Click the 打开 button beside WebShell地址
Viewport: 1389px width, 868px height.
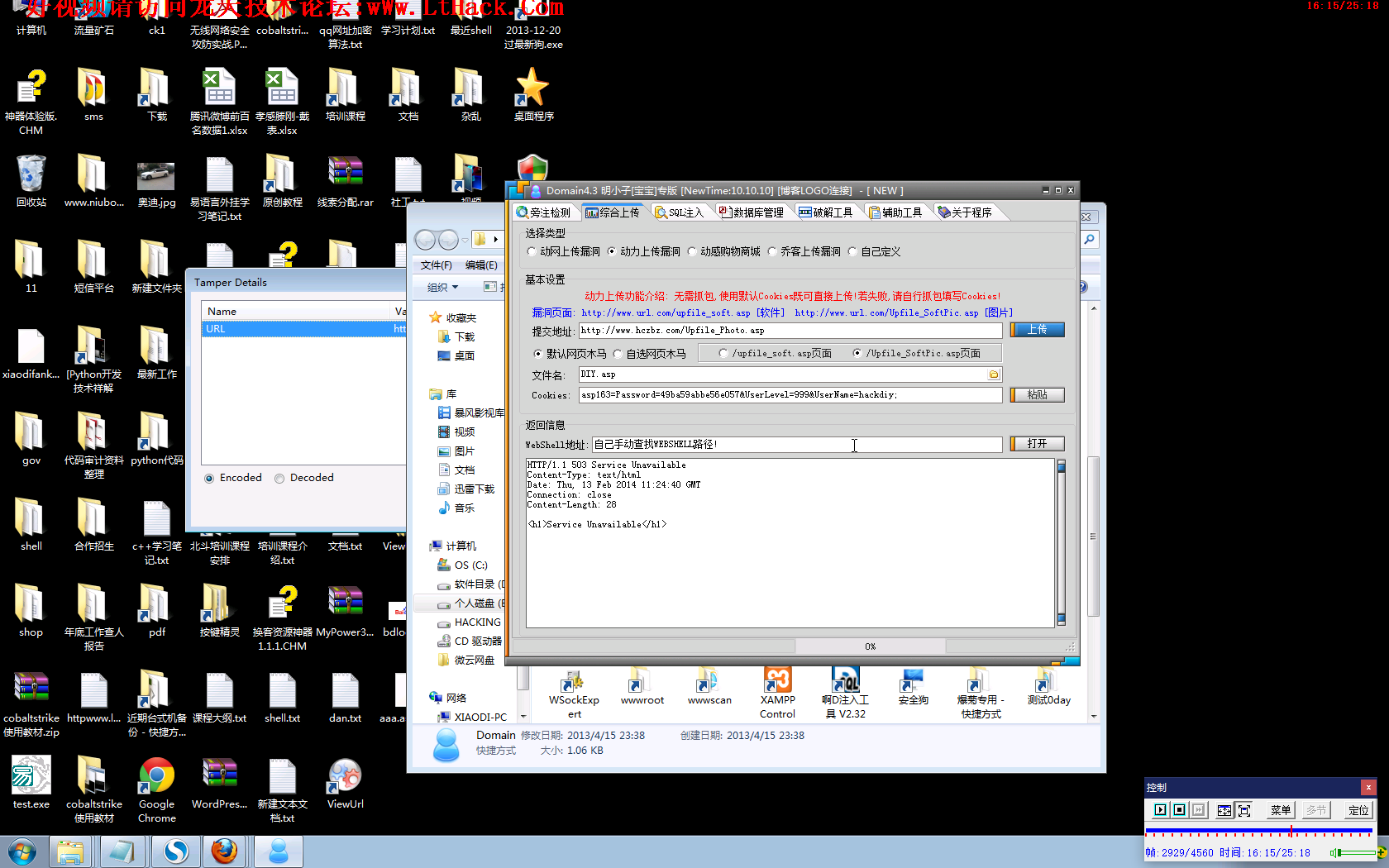[x=1037, y=444]
